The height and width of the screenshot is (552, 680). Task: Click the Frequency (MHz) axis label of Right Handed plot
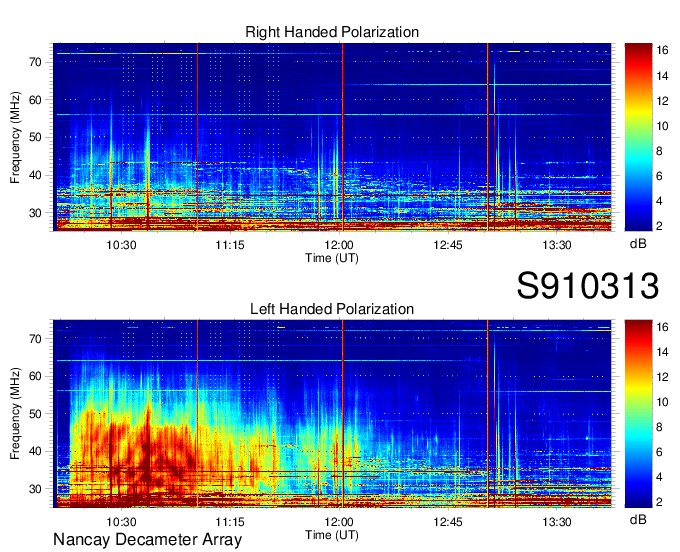pyautogui.click(x=15, y=137)
